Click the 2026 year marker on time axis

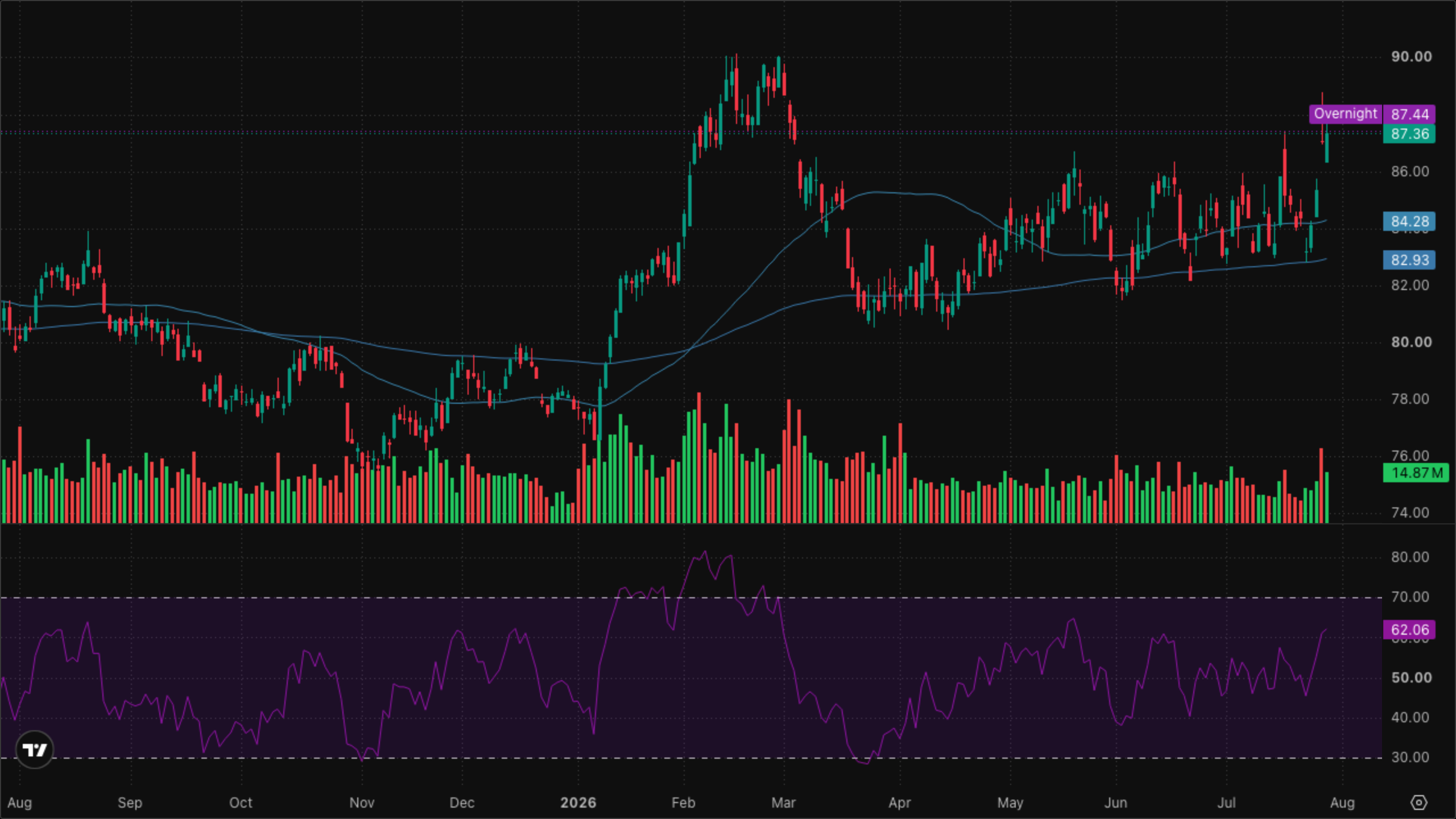point(578,803)
